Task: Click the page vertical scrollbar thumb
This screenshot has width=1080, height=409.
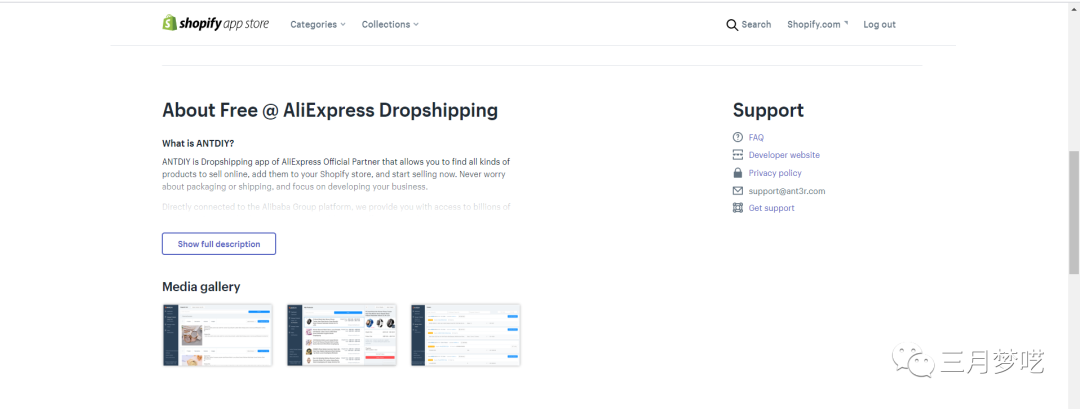Action: coord(1074,212)
